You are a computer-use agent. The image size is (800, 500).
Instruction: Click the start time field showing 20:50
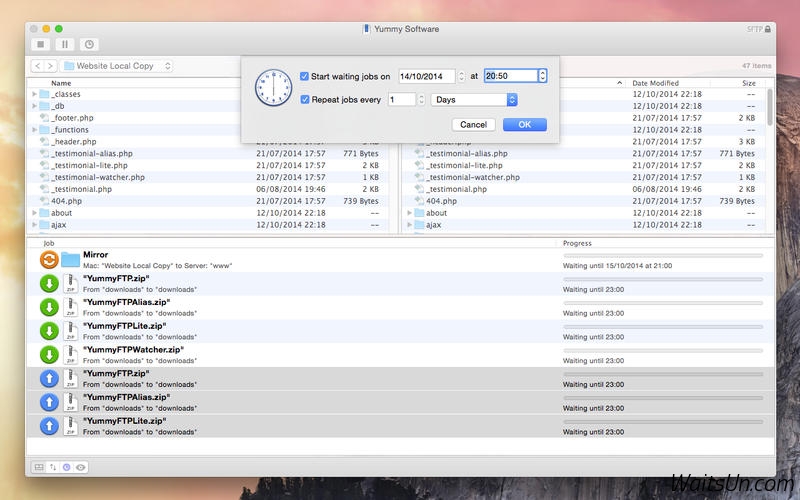tap(510, 76)
